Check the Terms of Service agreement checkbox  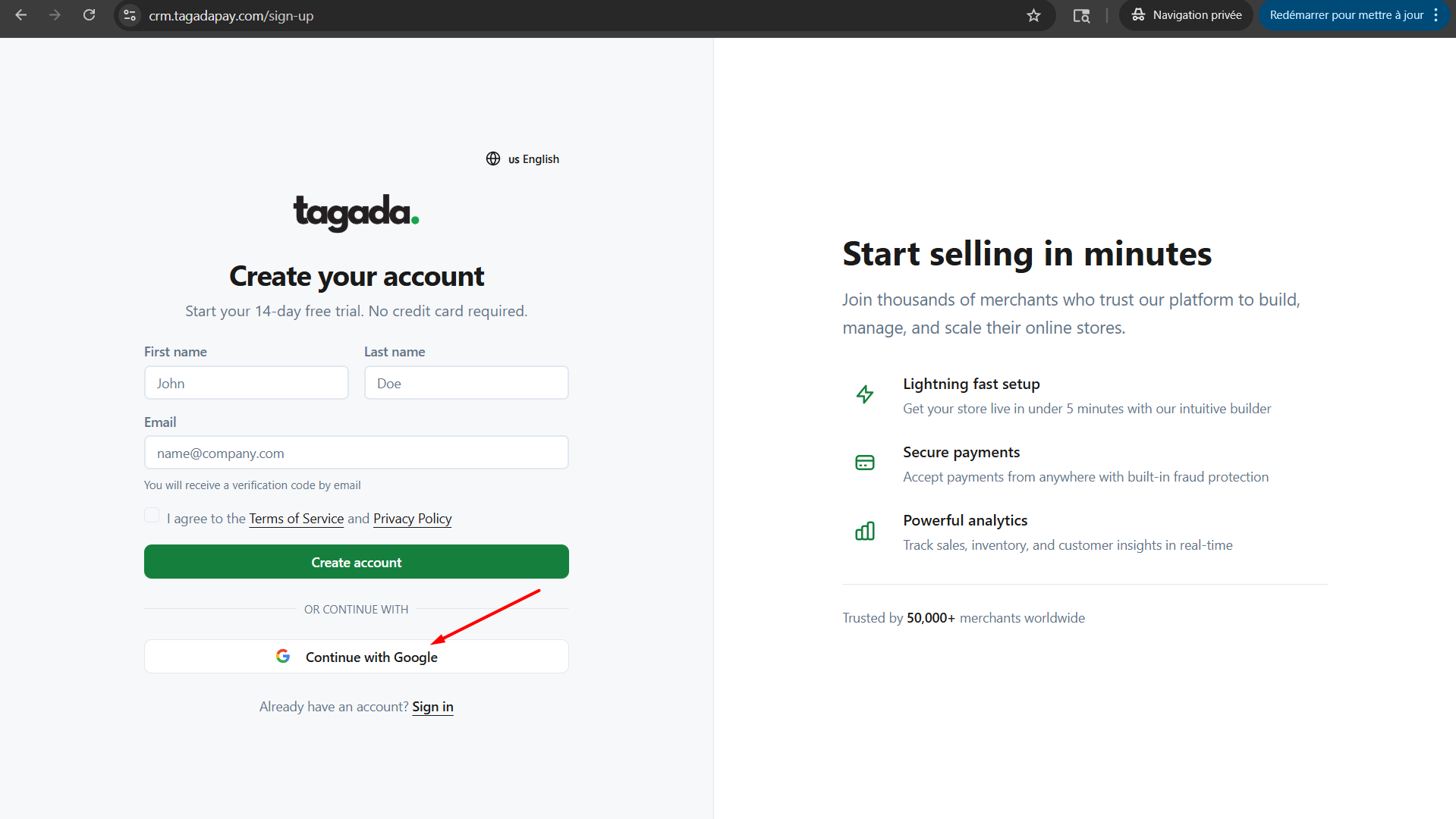[x=152, y=516]
